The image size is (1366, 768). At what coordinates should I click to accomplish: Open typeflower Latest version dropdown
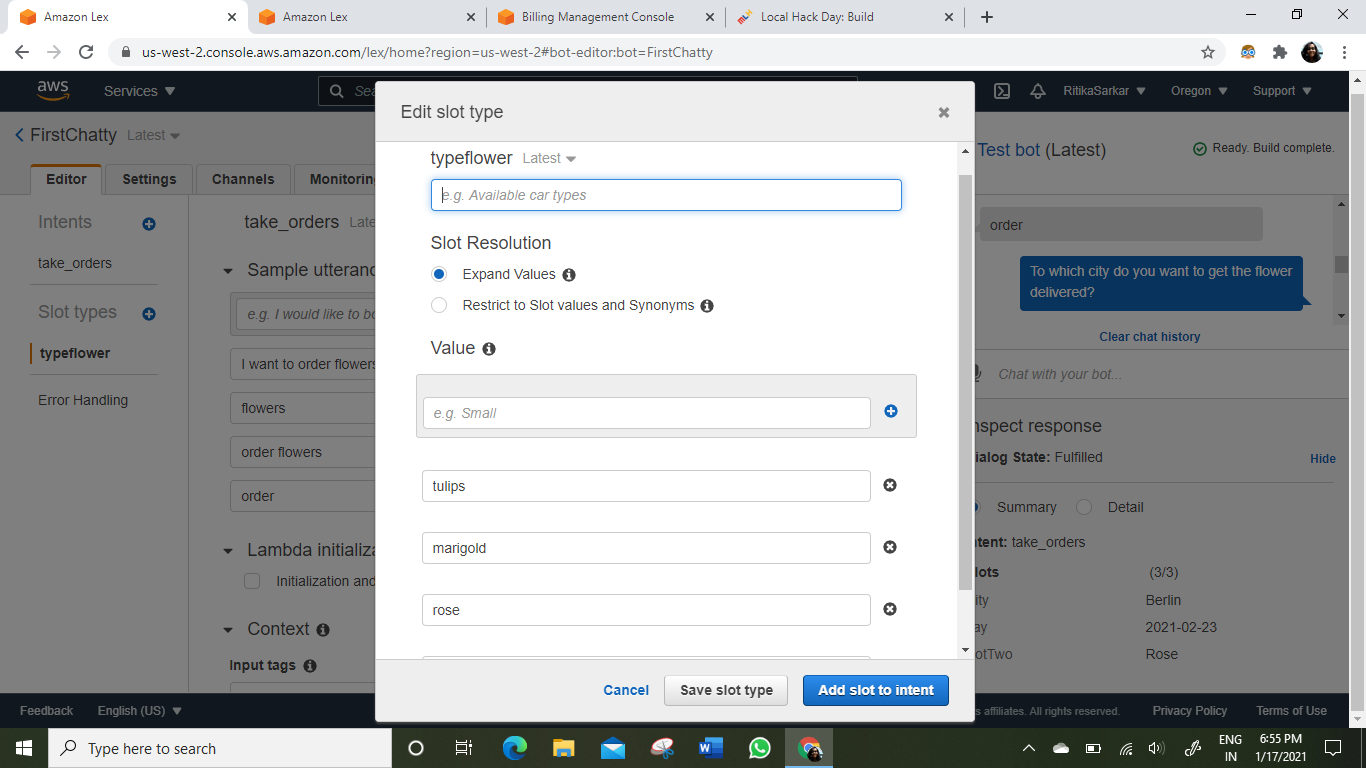550,158
